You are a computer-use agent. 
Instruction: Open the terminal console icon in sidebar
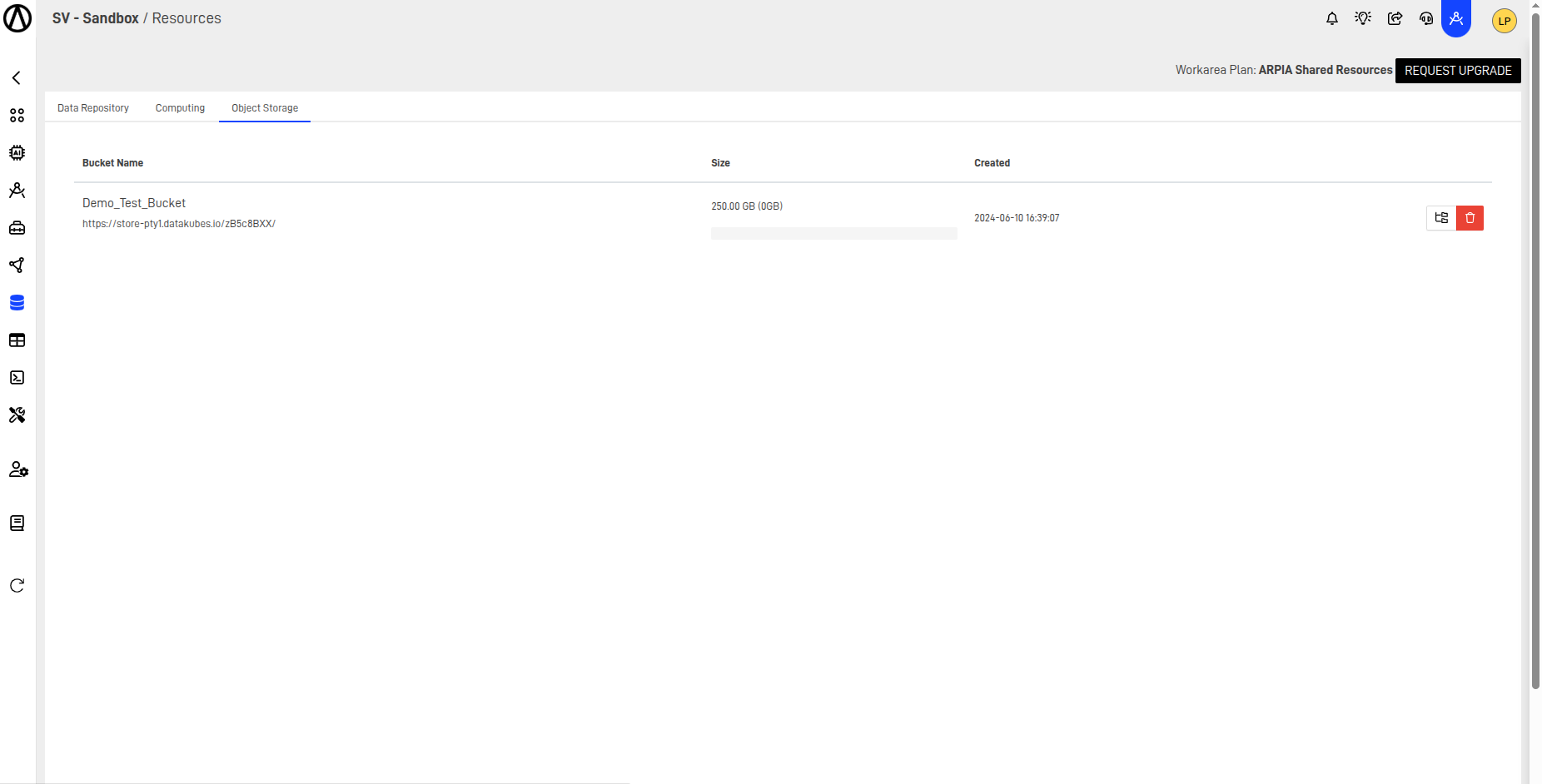pos(17,377)
